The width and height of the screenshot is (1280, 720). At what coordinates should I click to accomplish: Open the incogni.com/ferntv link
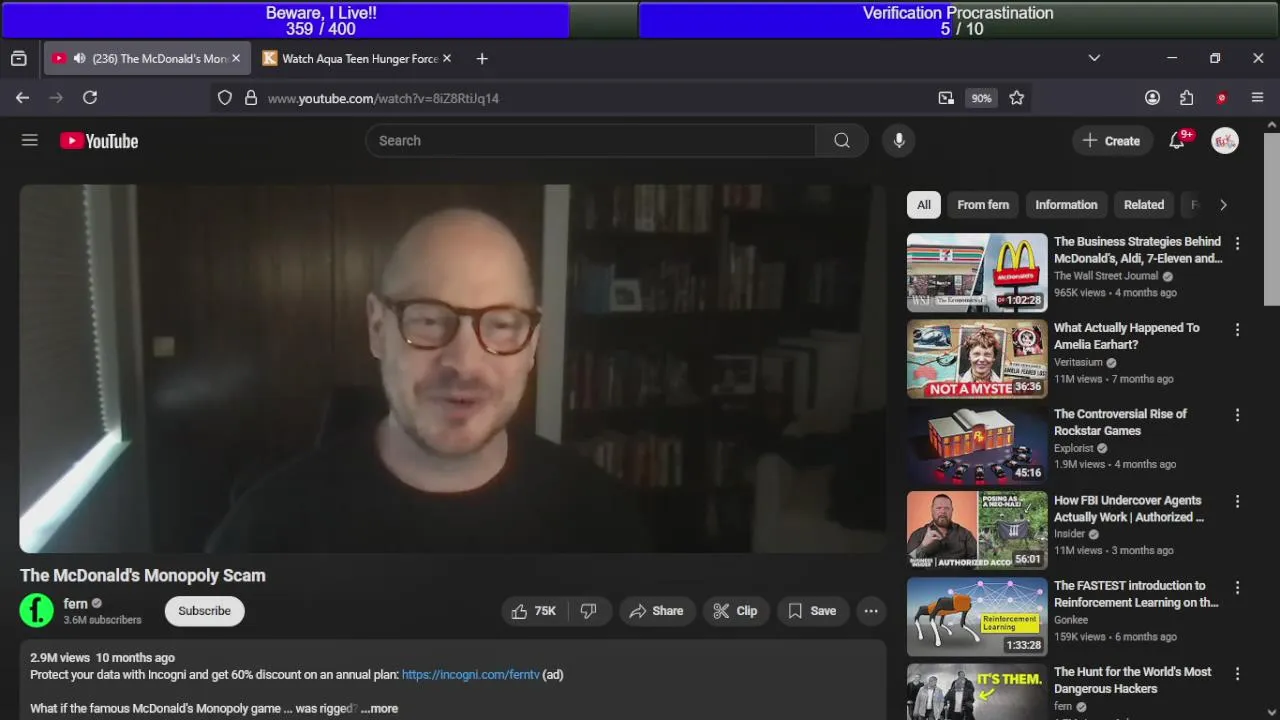click(x=470, y=675)
